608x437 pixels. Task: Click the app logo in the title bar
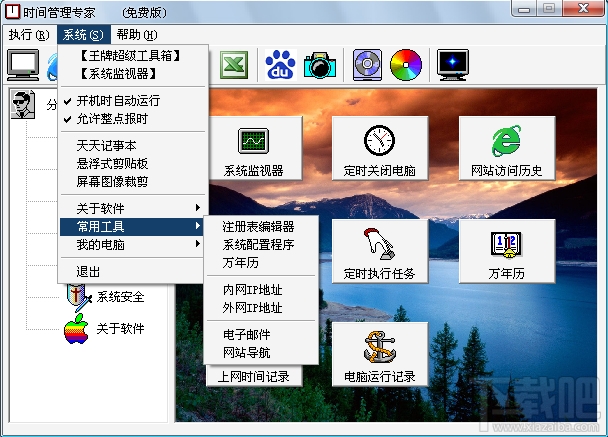click(x=12, y=11)
